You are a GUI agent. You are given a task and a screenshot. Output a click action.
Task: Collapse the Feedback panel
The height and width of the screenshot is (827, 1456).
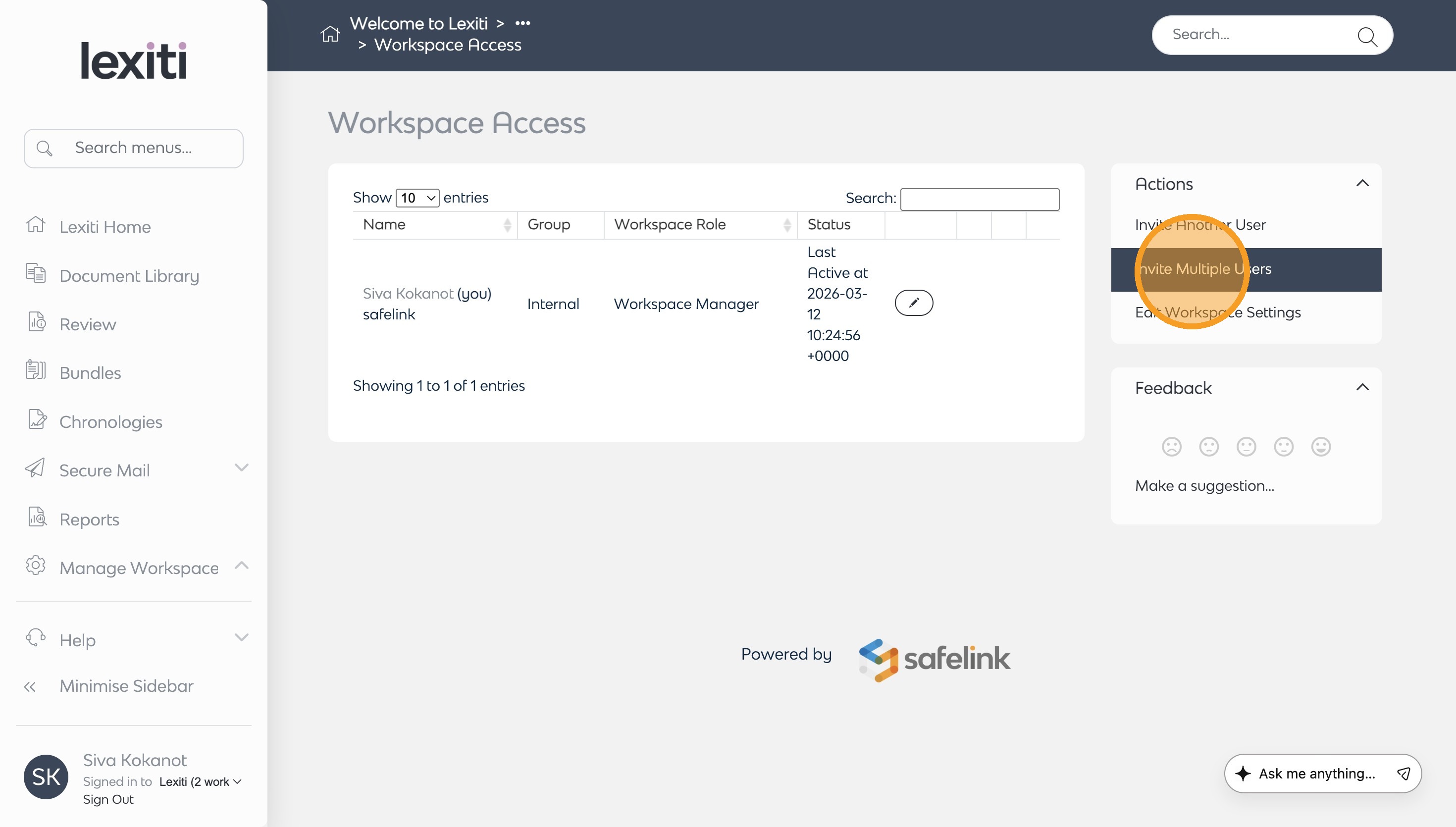pyautogui.click(x=1362, y=387)
